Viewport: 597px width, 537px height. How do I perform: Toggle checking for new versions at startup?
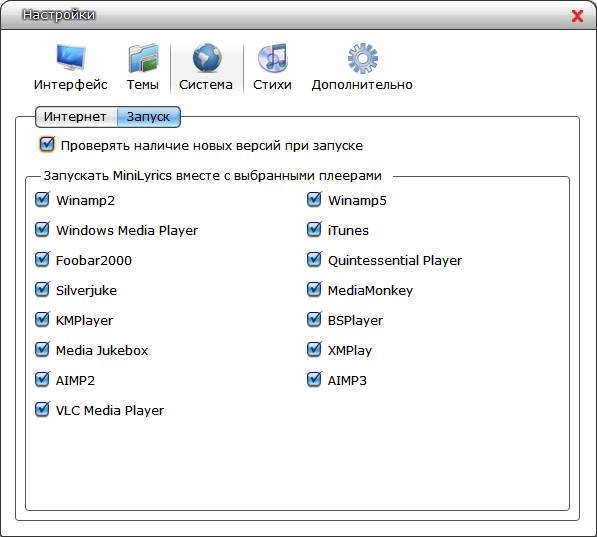47,144
